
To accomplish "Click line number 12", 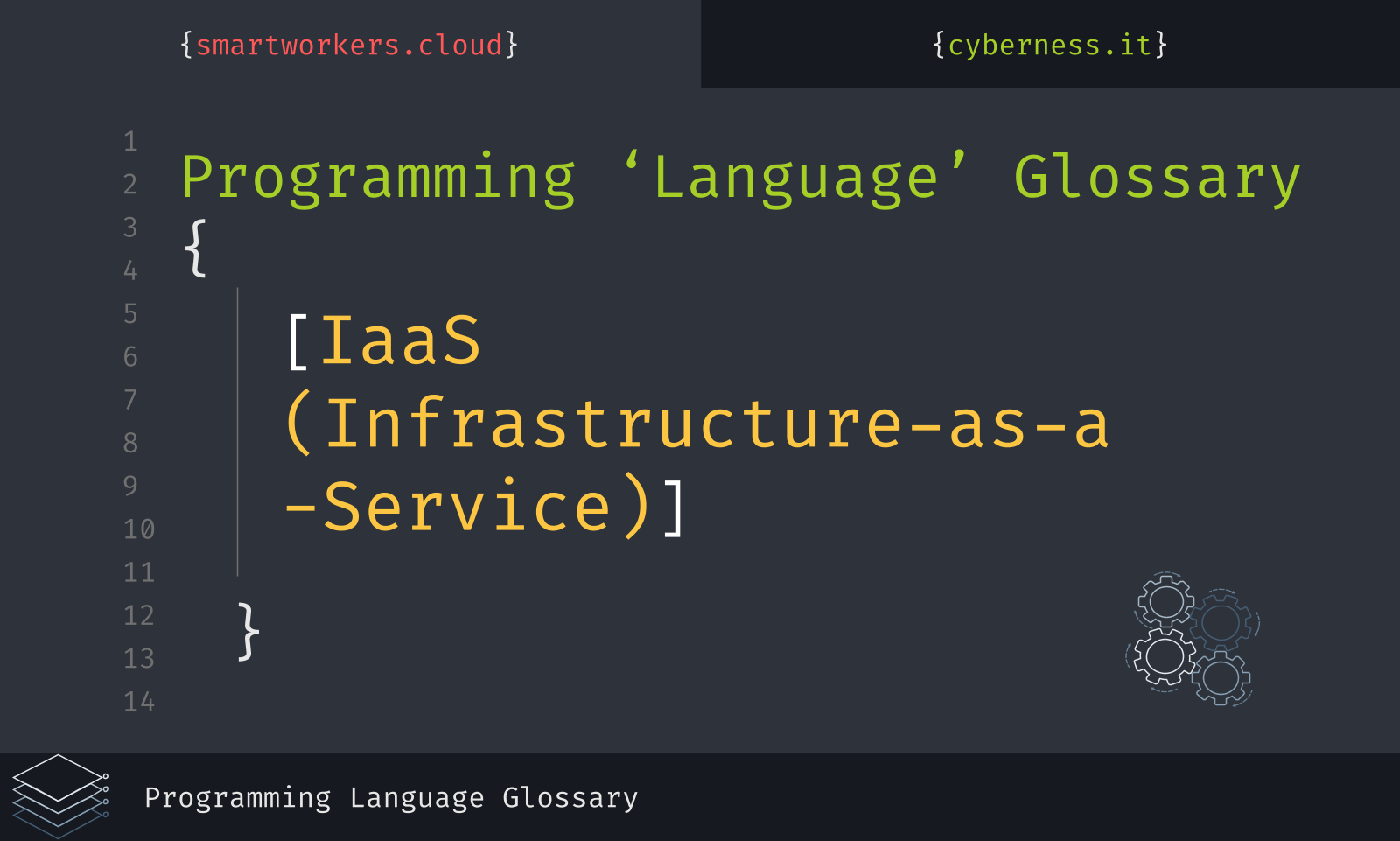I will (139, 615).
